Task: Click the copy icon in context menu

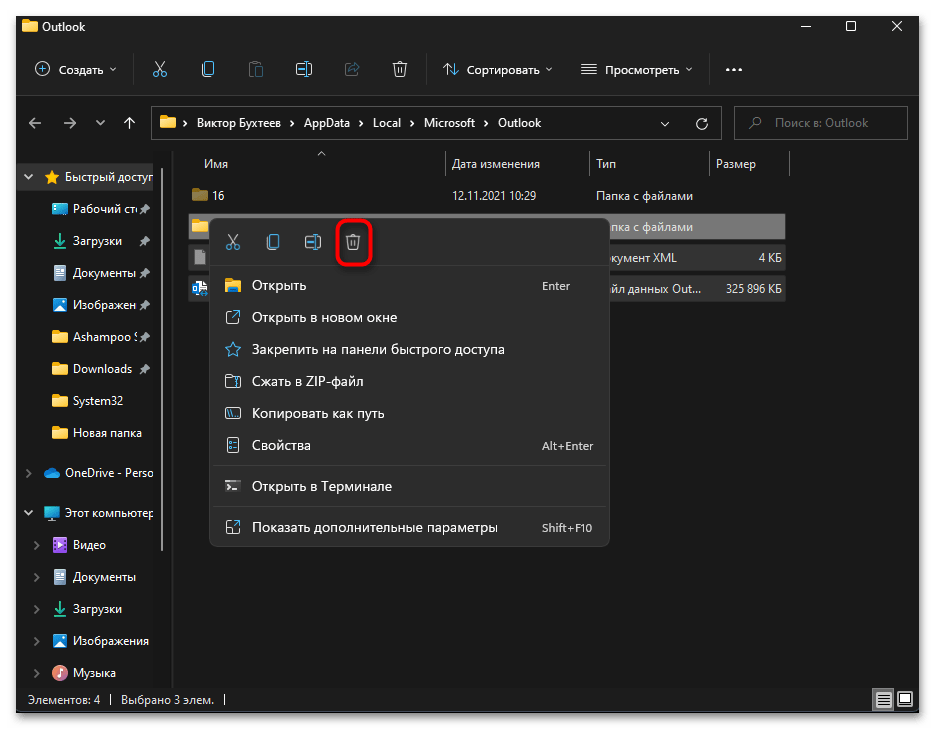Action: [x=273, y=242]
